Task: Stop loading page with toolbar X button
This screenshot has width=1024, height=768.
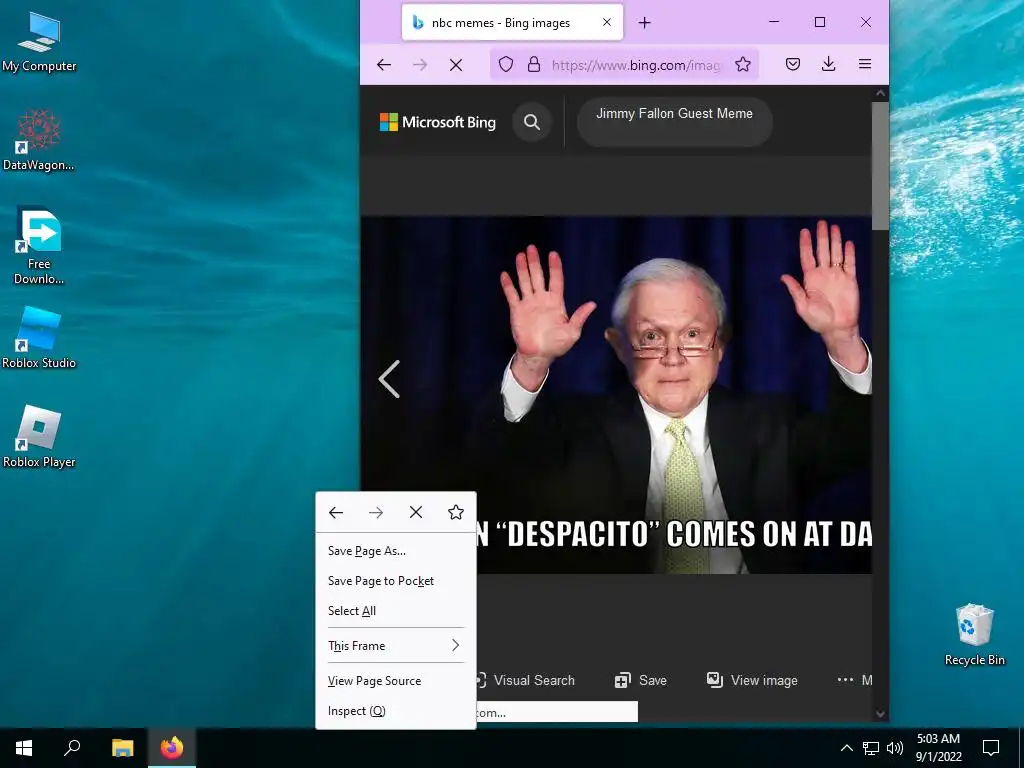Action: coord(456,64)
